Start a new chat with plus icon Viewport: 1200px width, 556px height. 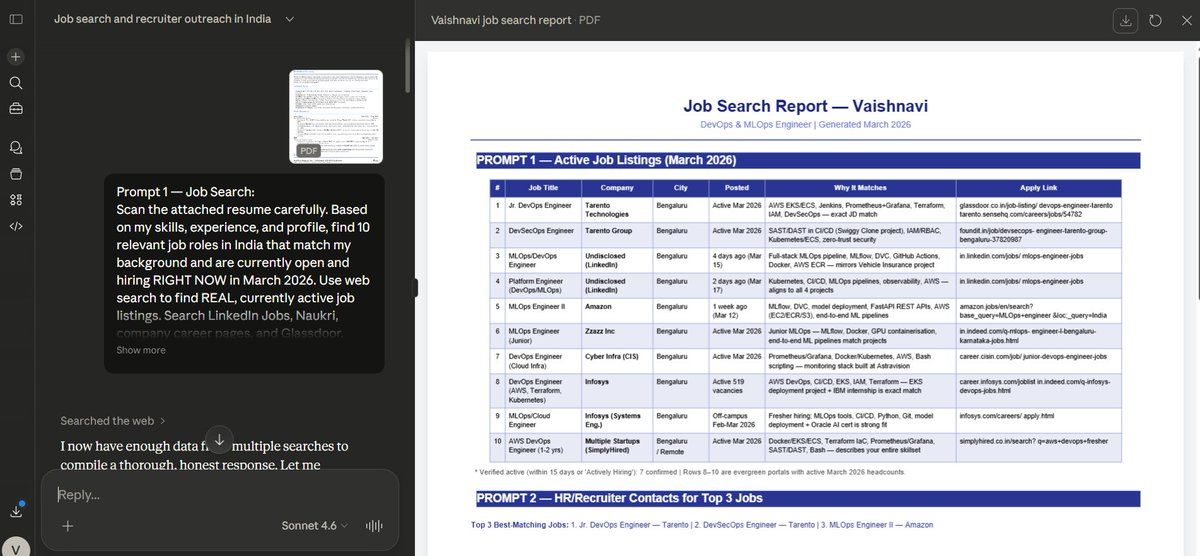[15, 57]
